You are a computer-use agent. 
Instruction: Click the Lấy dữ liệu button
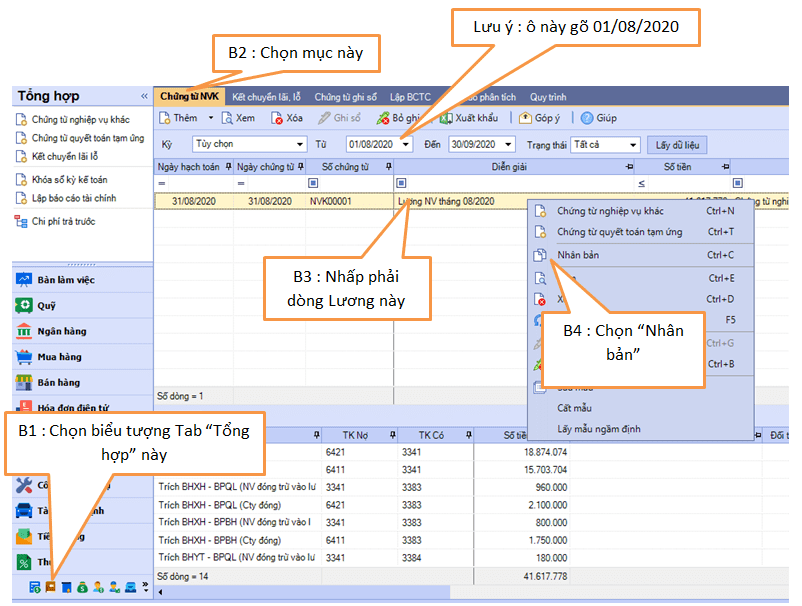click(677, 145)
